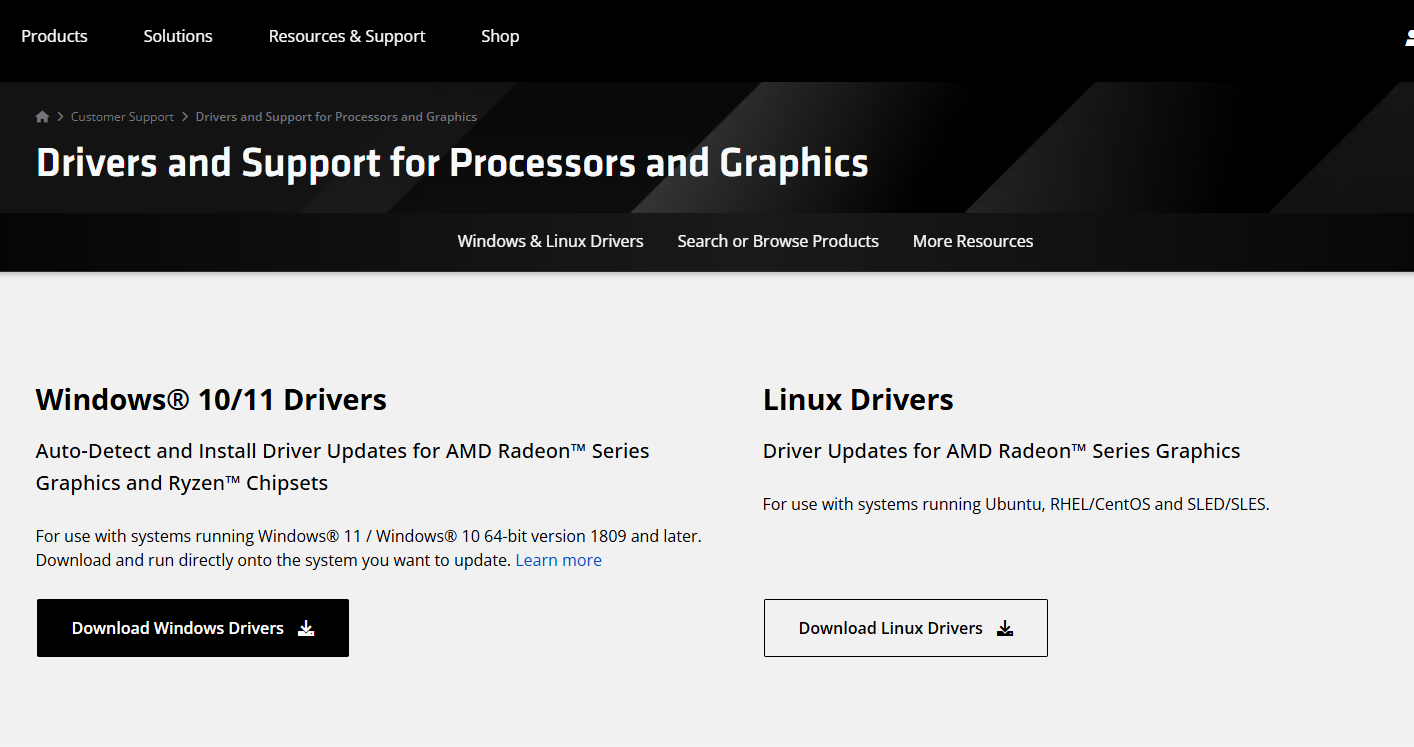Click the page title Drivers and Support heading
The image size is (1414, 747).
click(x=452, y=163)
